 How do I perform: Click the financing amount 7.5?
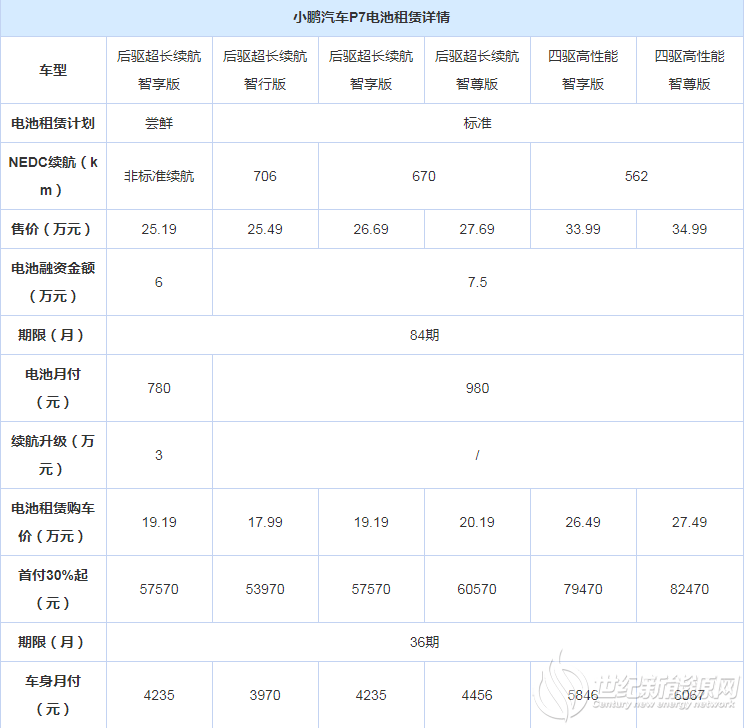coord(478,282)
